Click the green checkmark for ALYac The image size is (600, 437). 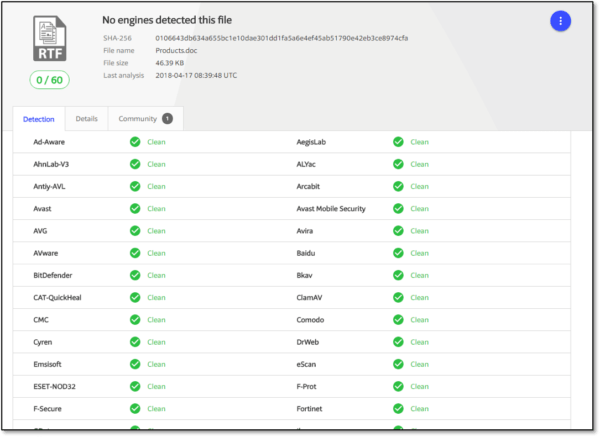pos(398,164)
